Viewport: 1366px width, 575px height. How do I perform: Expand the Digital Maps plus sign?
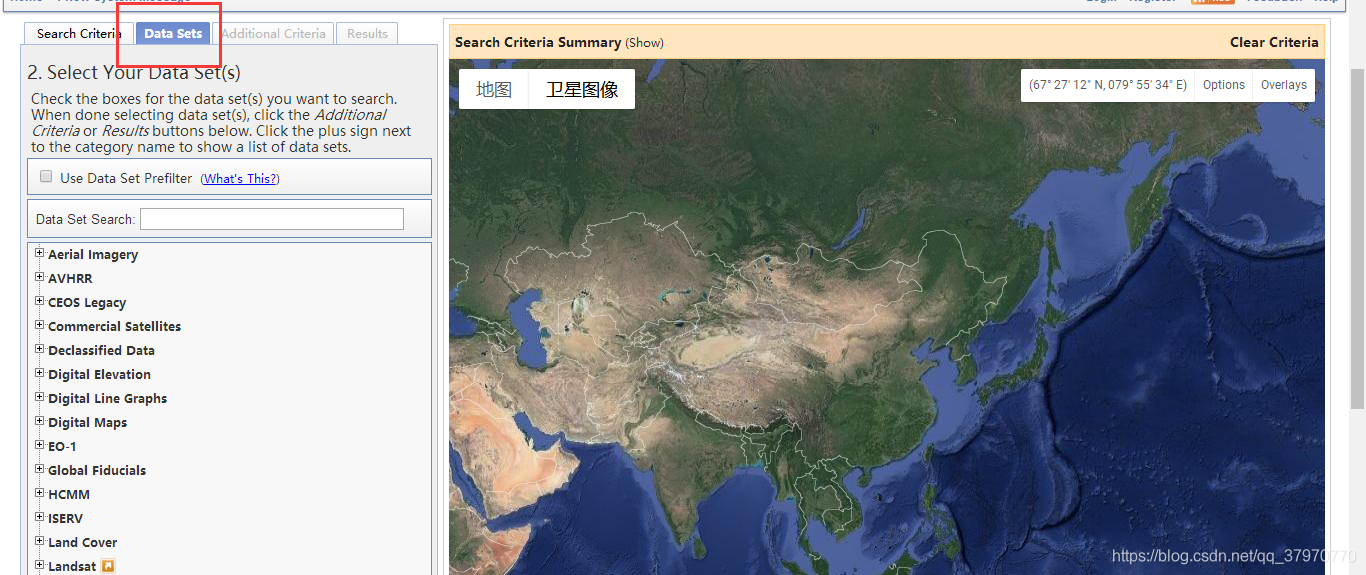click(x=40, y=421)
